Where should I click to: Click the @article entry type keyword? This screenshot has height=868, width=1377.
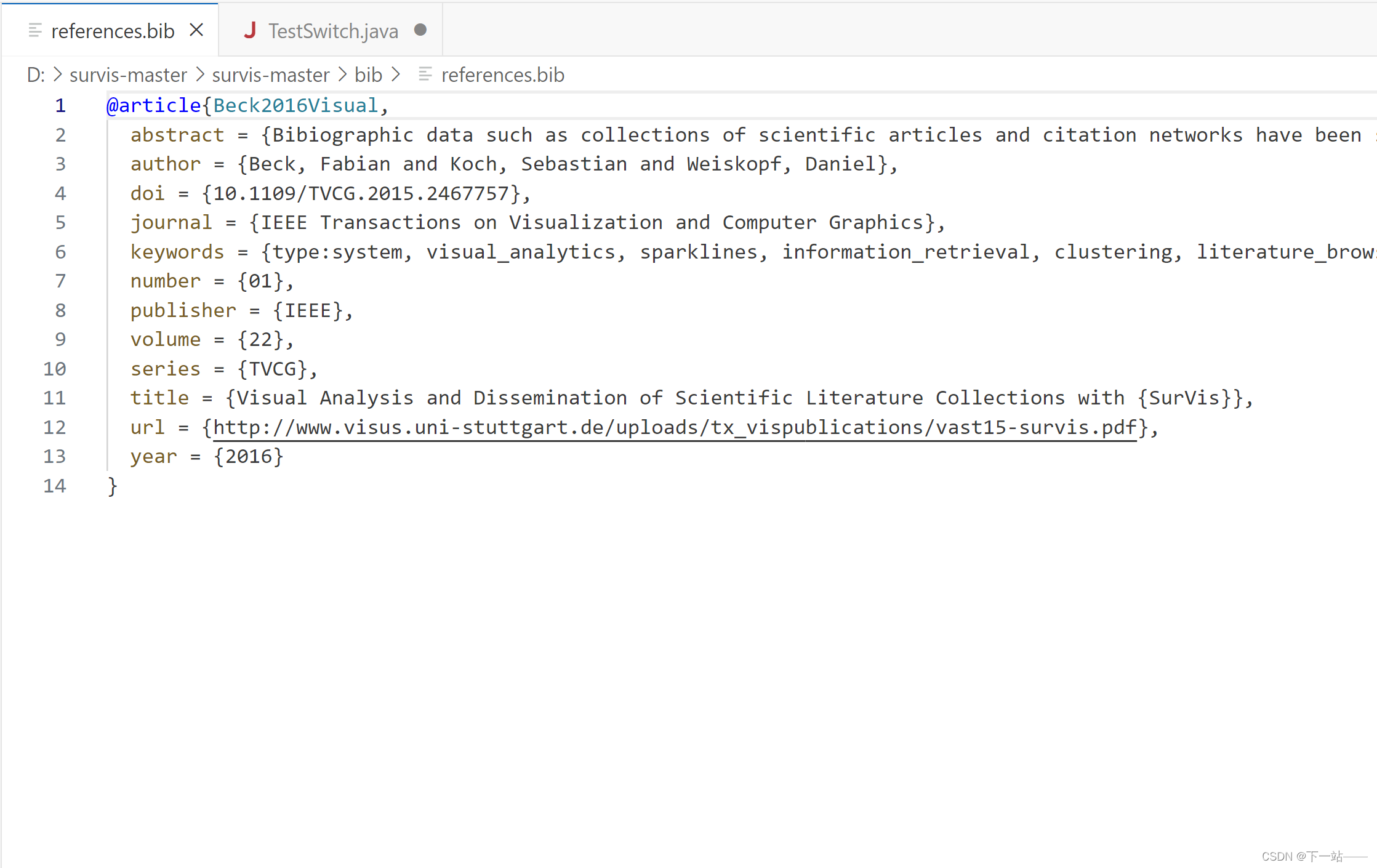click(154, 106)
